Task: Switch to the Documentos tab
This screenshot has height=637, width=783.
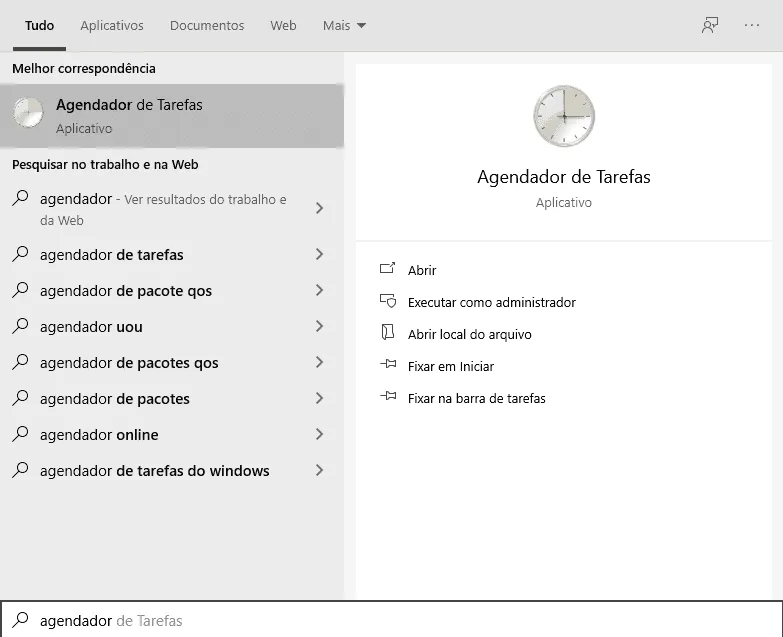Action: (x=207, y=25)
